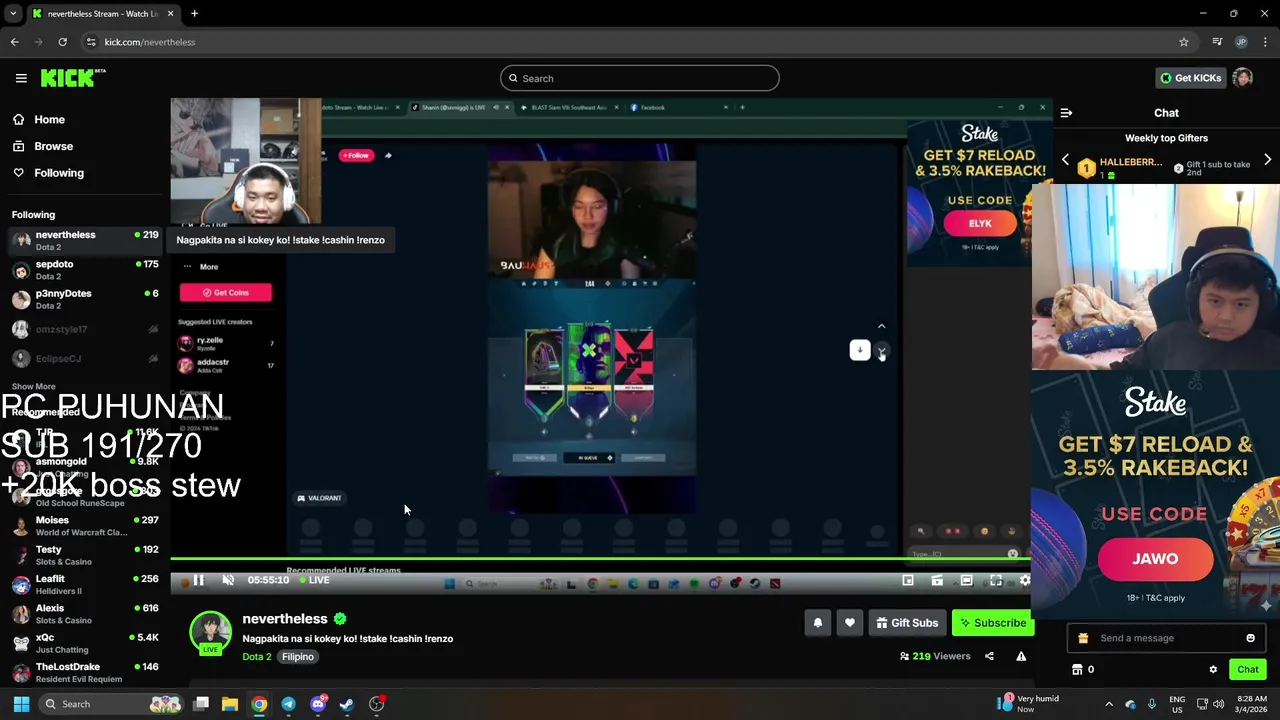Click HALLEBERR... top gifter entry
Viewport: 1280px width, 720px height.
click(x=1120, y=167)
